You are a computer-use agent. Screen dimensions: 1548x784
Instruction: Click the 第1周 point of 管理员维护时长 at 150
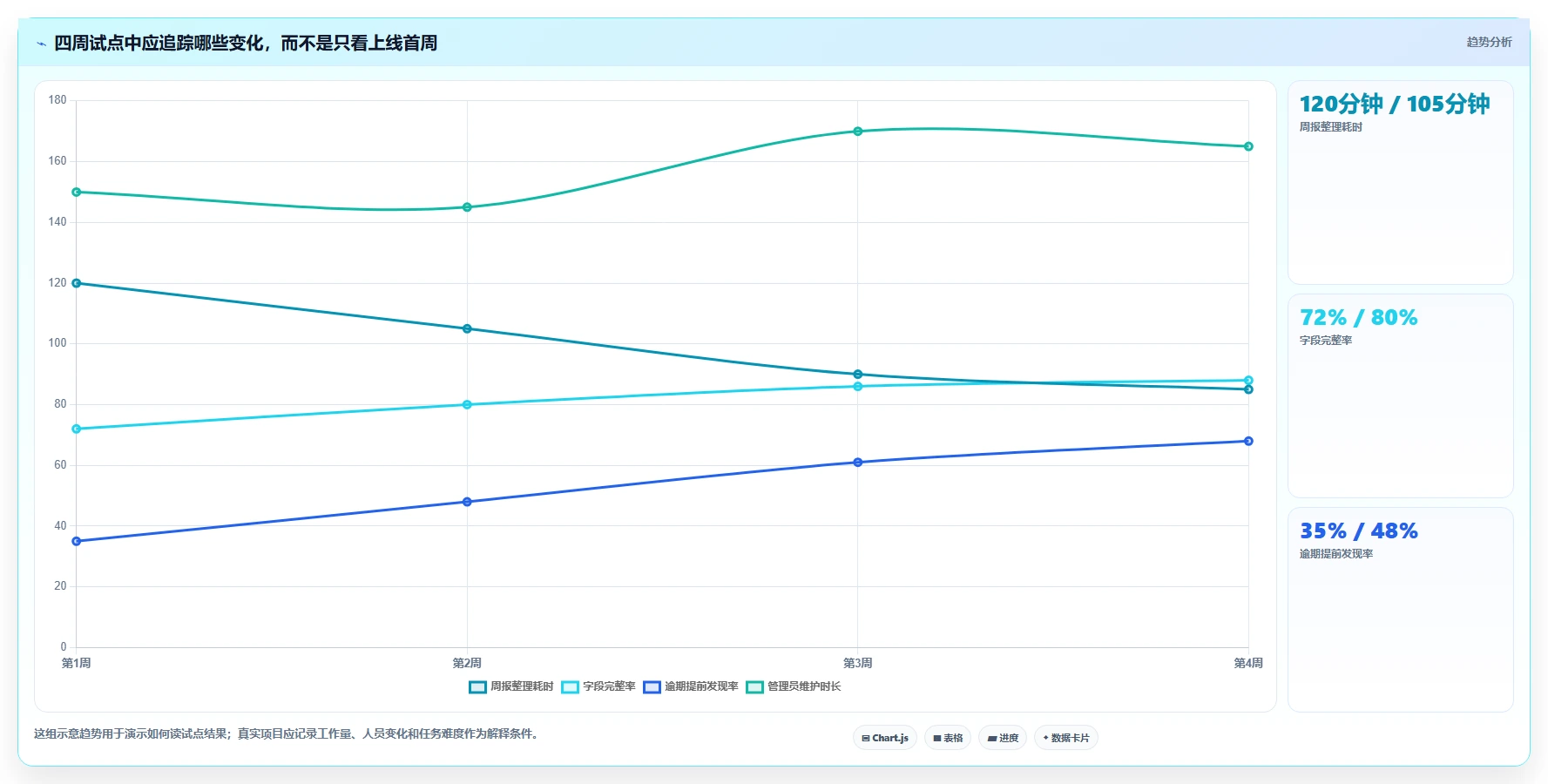click(77, 192)
